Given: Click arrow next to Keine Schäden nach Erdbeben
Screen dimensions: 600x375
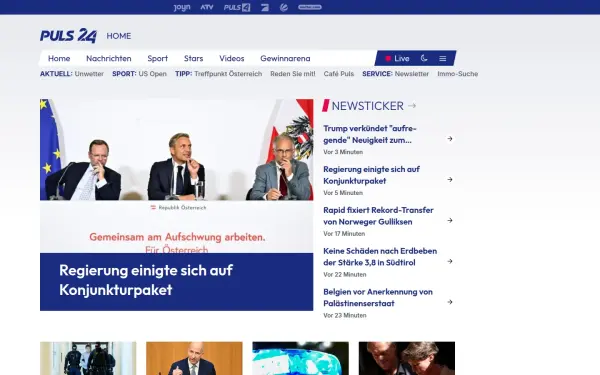Looking at the screenshot, I should coord(450,261).
